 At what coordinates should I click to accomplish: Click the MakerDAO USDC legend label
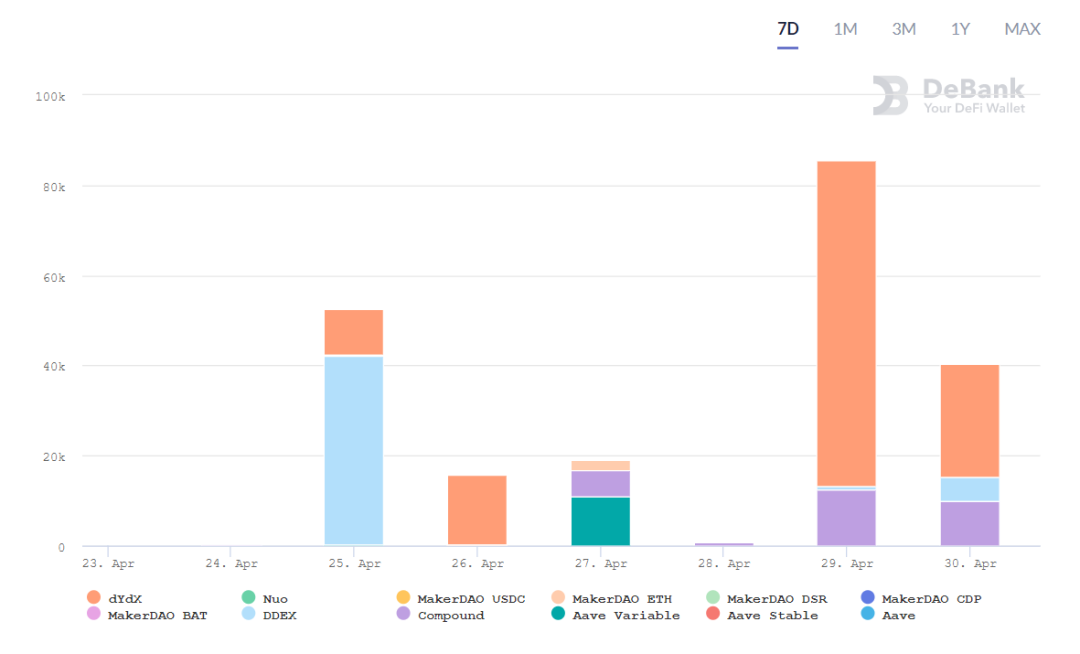[471, 599]
